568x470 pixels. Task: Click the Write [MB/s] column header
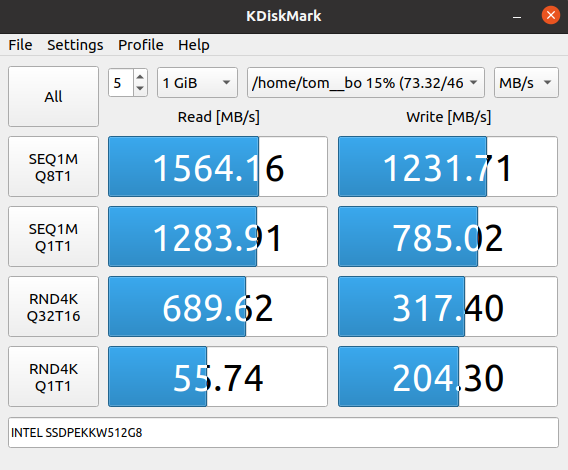(448, 117)
